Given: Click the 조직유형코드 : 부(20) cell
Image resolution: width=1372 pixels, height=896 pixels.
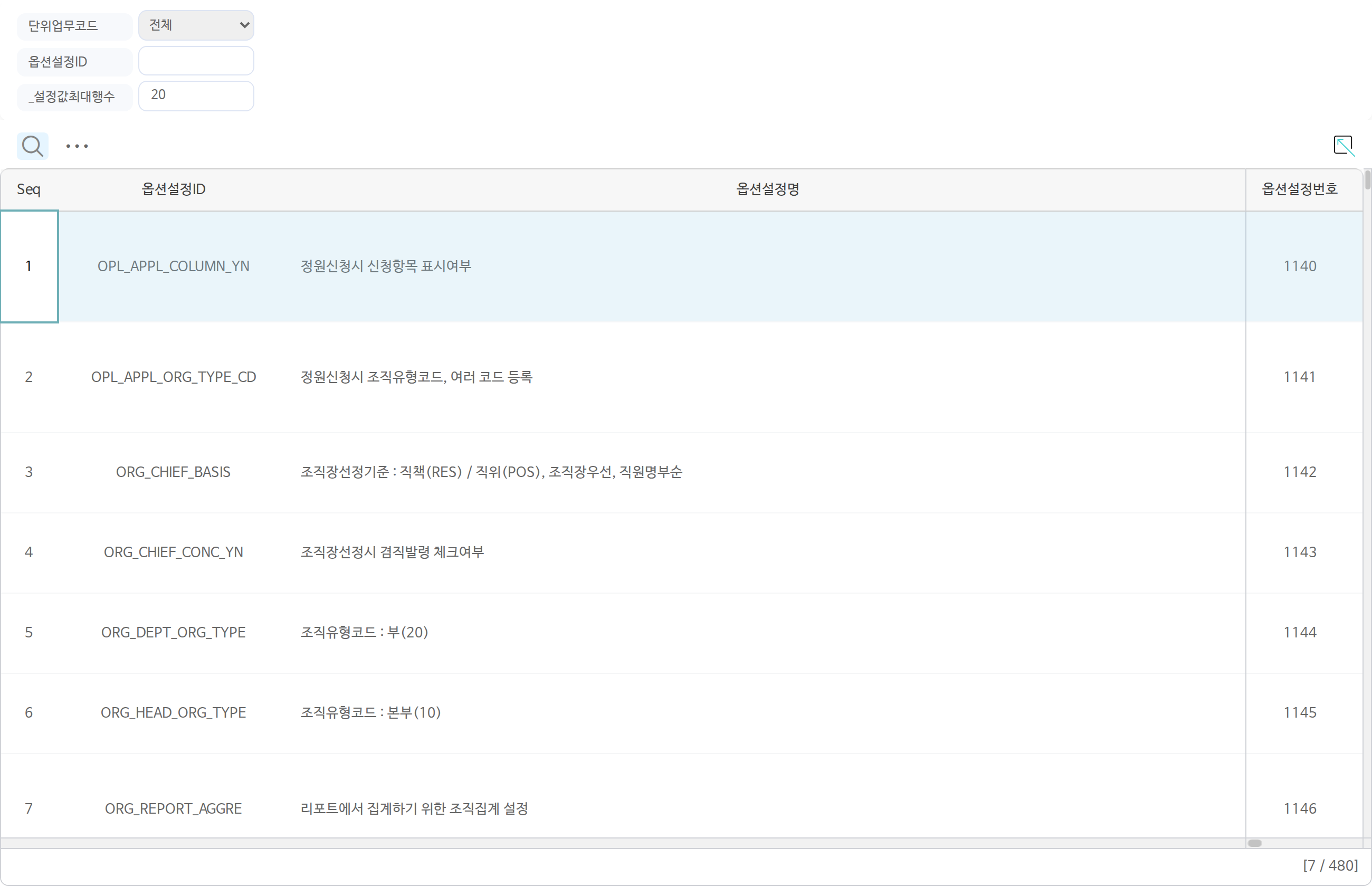Looking at the screenshot, I should tap(767, 633).
